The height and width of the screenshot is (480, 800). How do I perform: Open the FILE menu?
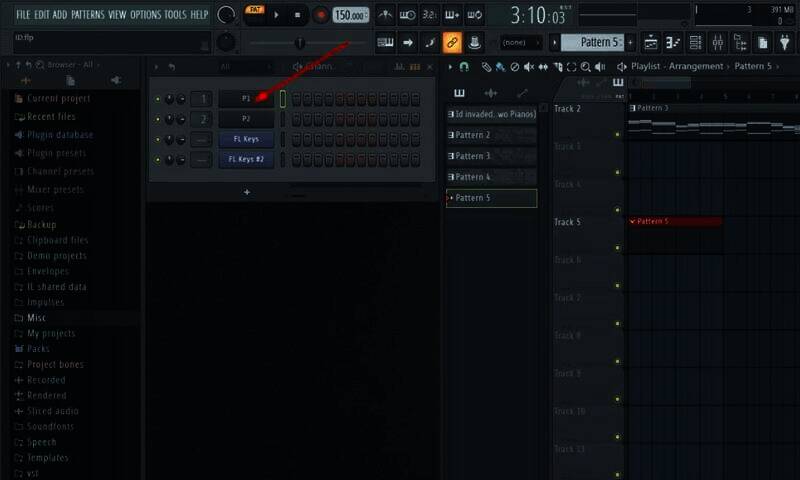click(x=23, y=15)
